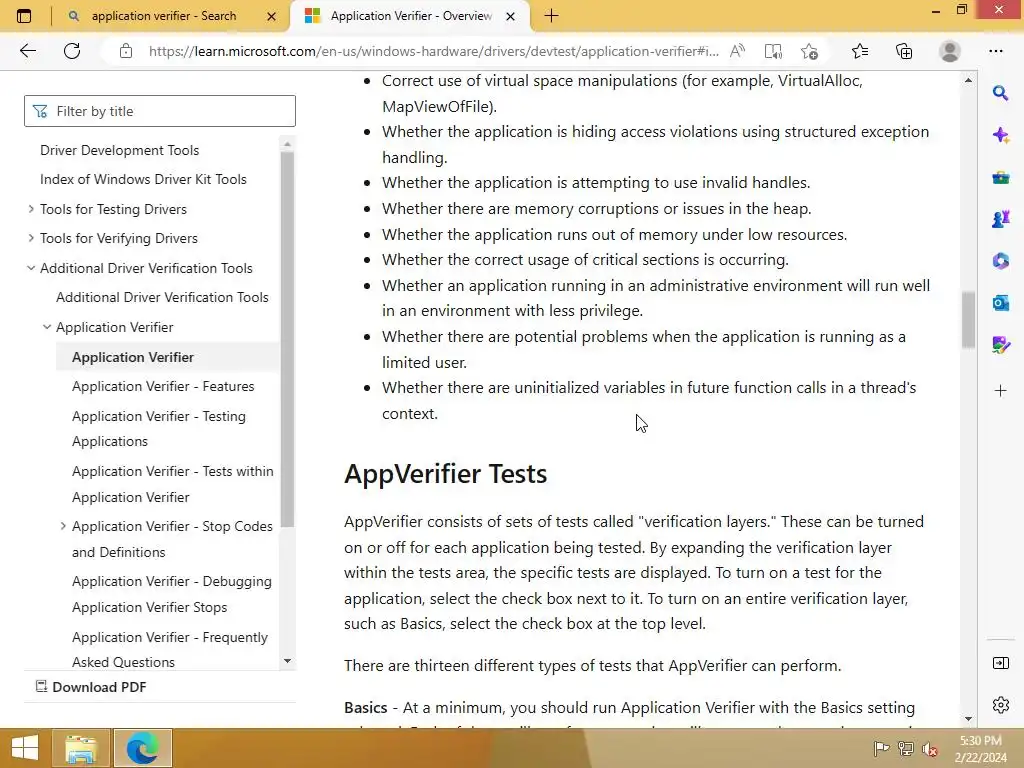
Task: Open network tray icon
Action: pyautogui.click(x=906, y=748)
